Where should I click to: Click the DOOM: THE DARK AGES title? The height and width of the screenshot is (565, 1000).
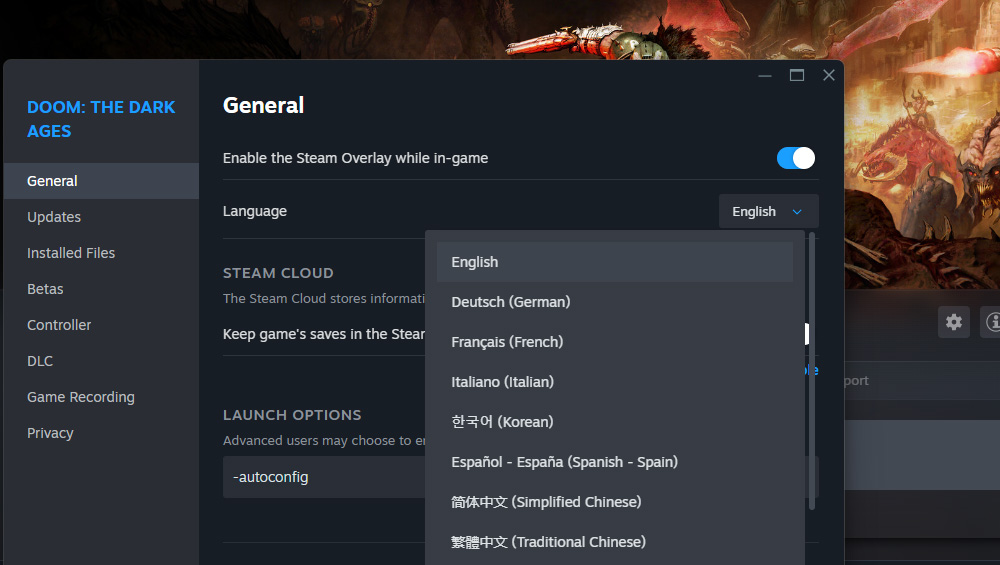tap(101, 119)
